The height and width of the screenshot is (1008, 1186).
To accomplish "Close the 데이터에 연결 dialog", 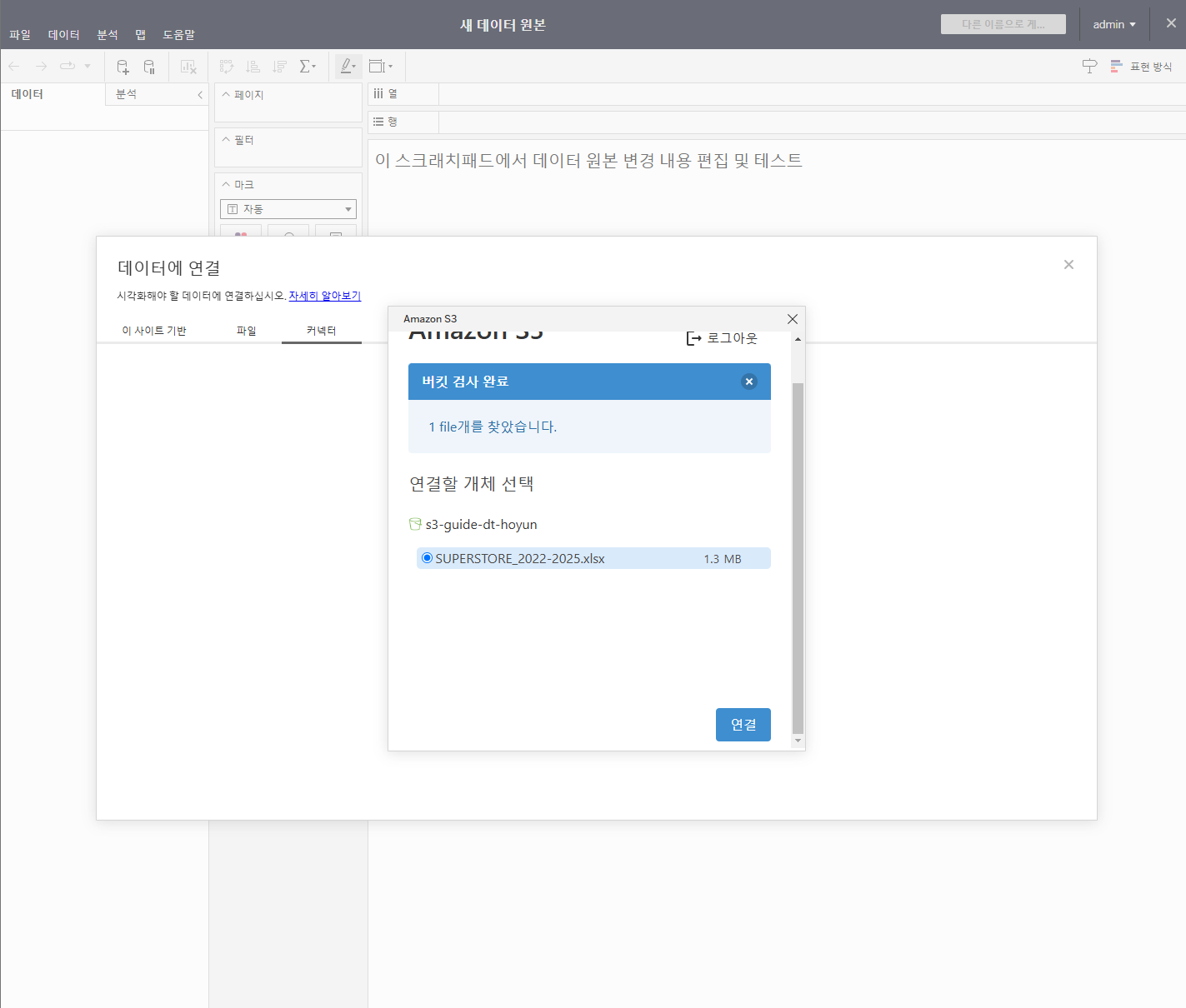I will click(1068, 265).
